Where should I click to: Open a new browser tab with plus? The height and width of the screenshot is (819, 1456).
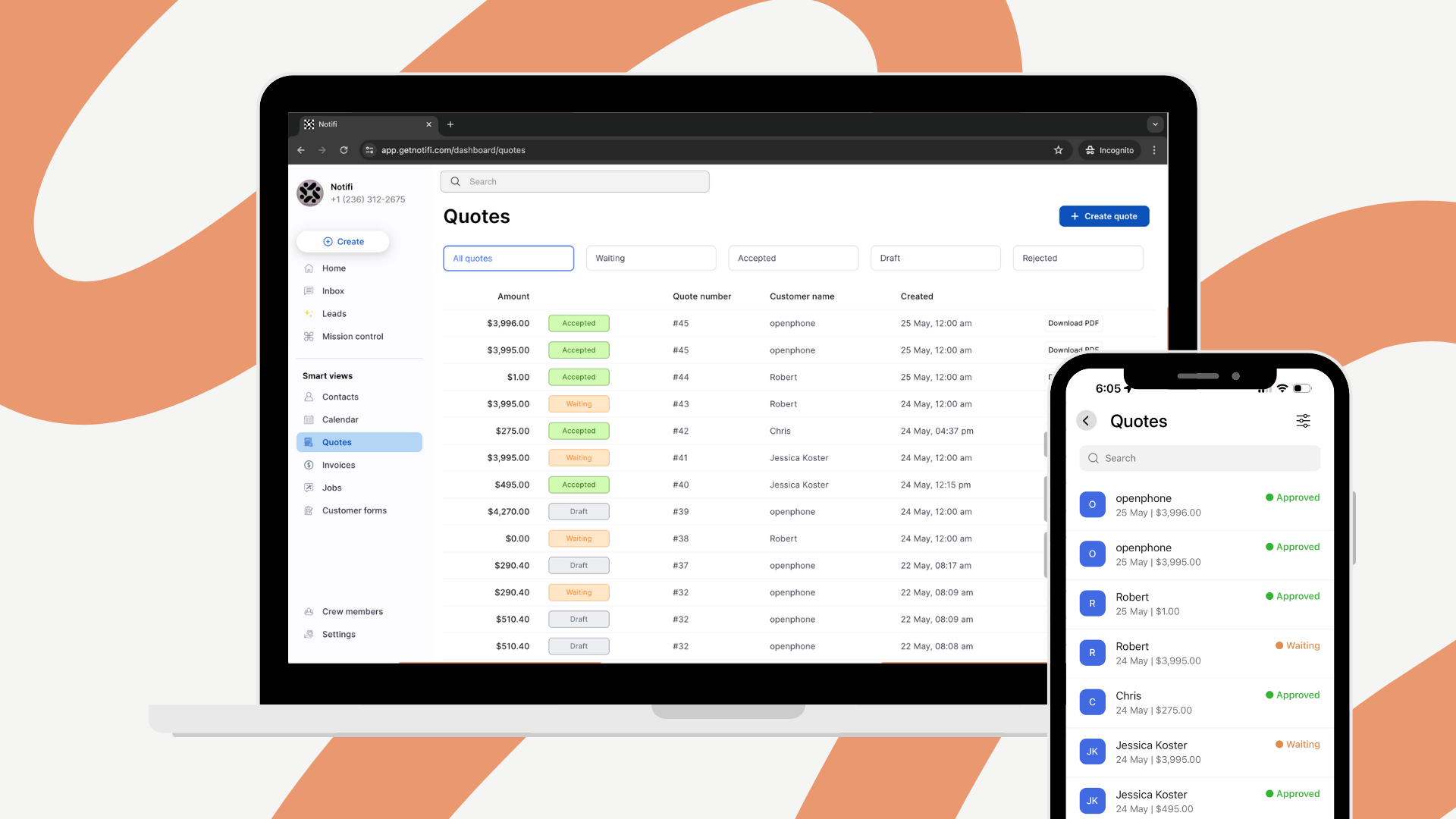[x=450, y=124]
